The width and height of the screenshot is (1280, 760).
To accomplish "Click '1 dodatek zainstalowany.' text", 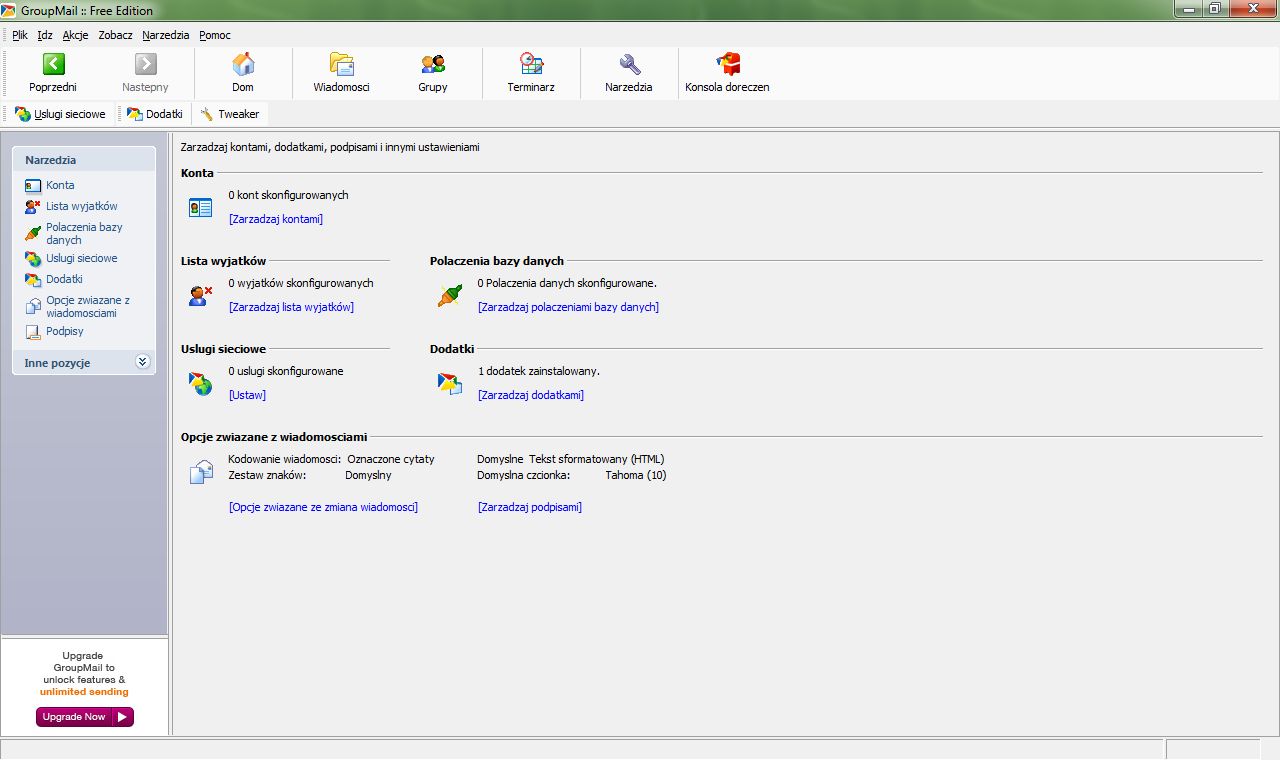I will pyautogui.click(x=539, y=371).
